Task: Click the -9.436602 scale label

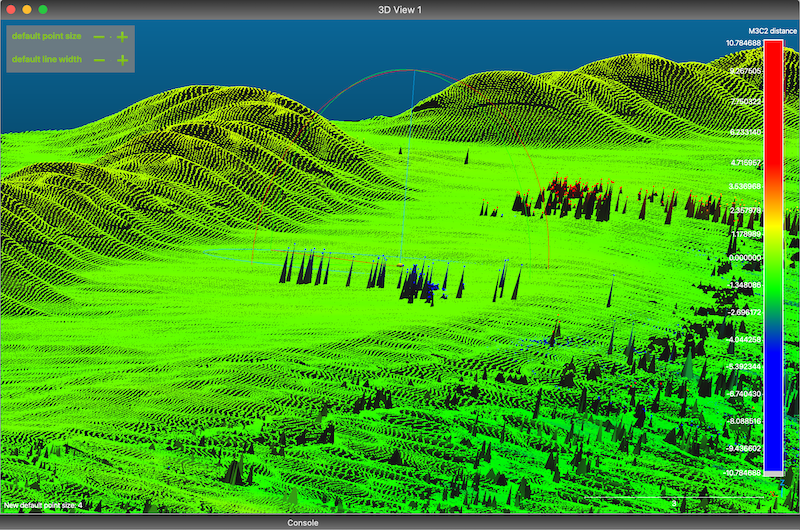Action: (743, 448)
